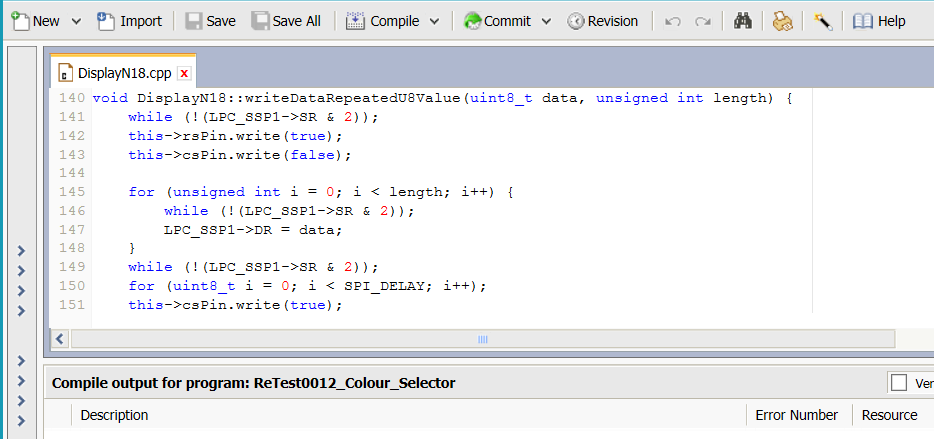Click 'writeDataRepeatedU8Value' function name in the code
Viewport: 934px width, 439px height.
(x=354, y=98)
